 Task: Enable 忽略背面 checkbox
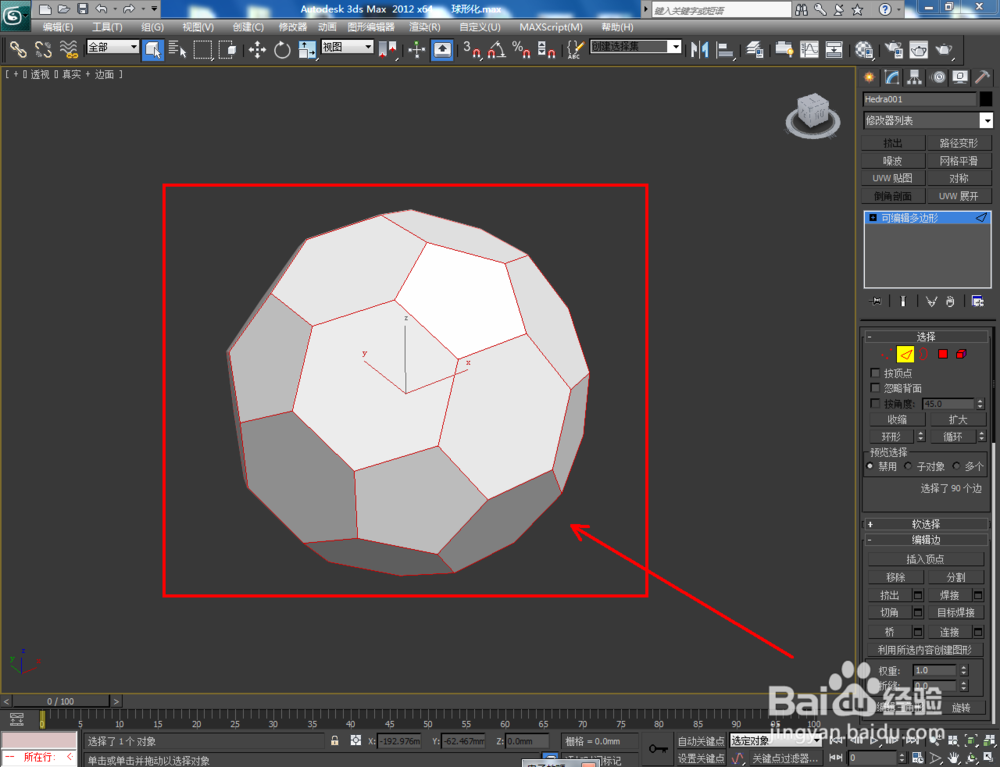coord(875,388)
